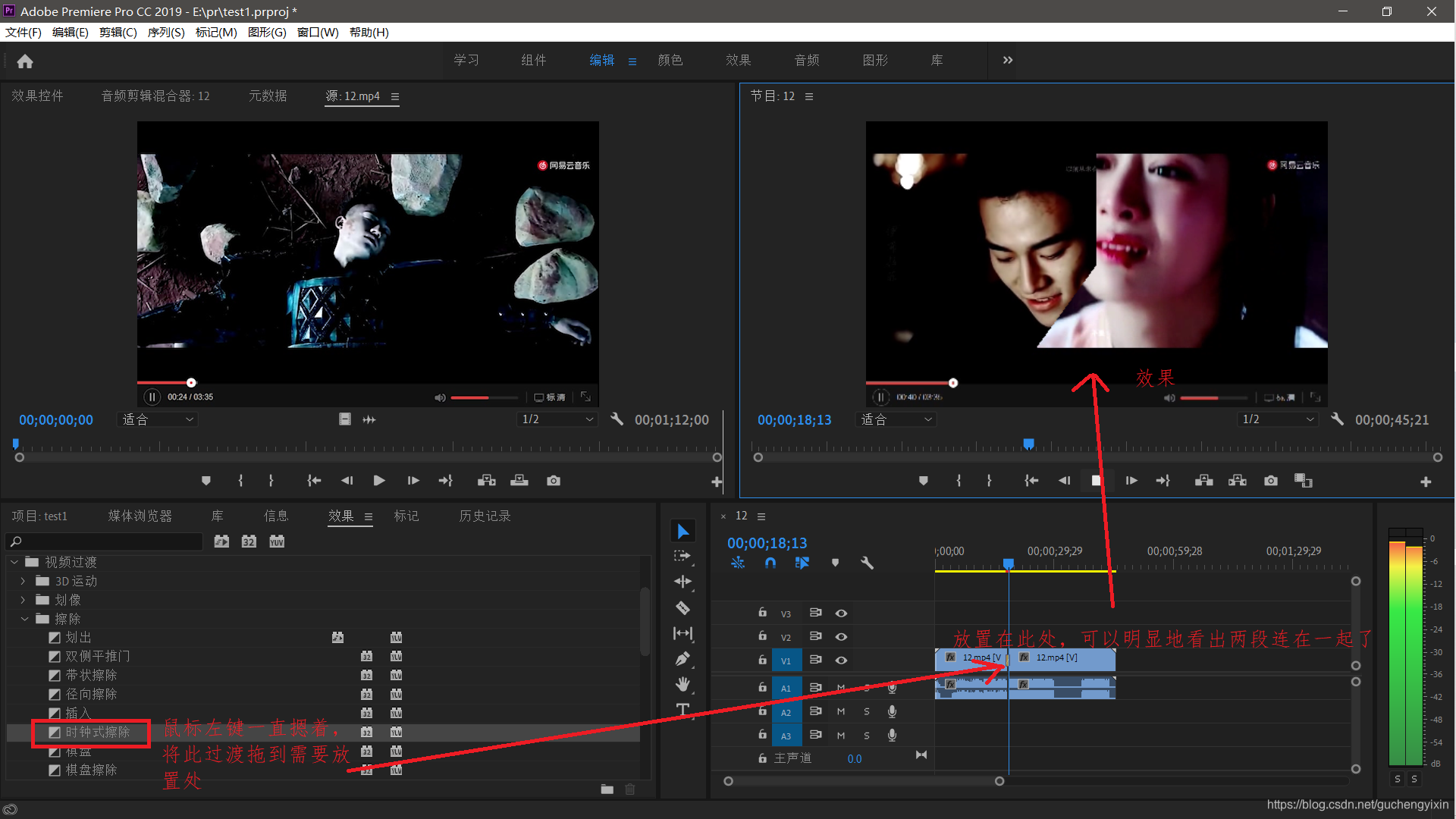Screen dimensions: 1456x819
Task: Filter YUV effects in Effects panel
Action: click(x=277, y=541)
